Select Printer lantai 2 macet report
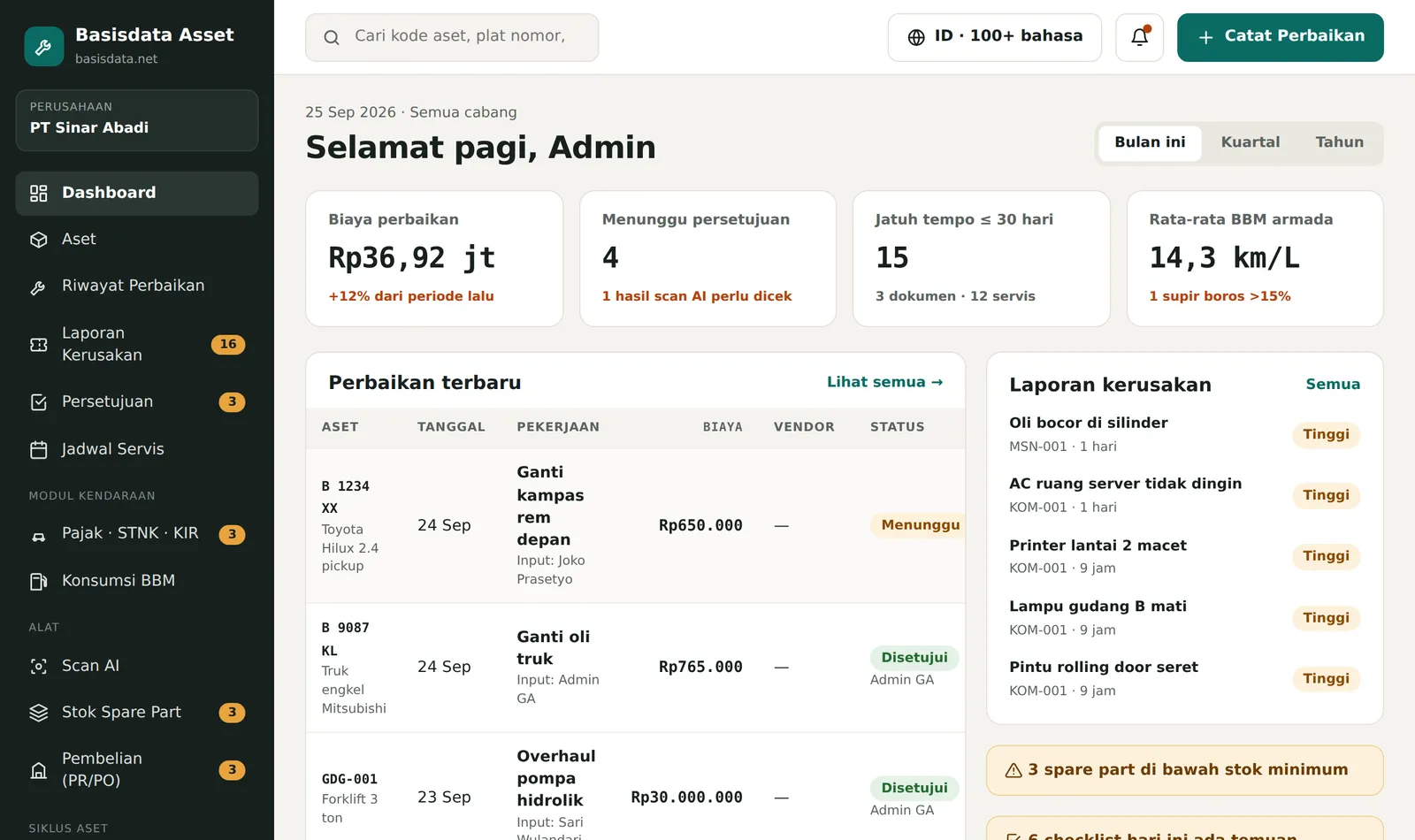The image size is (1415, 840). [1185, 556]
